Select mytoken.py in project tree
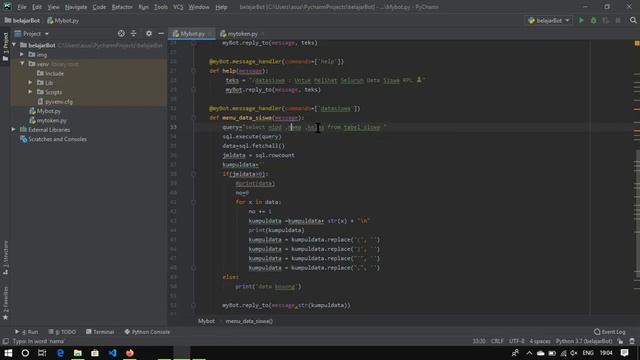Screen dimensions: 640x360 click(47, 120)
